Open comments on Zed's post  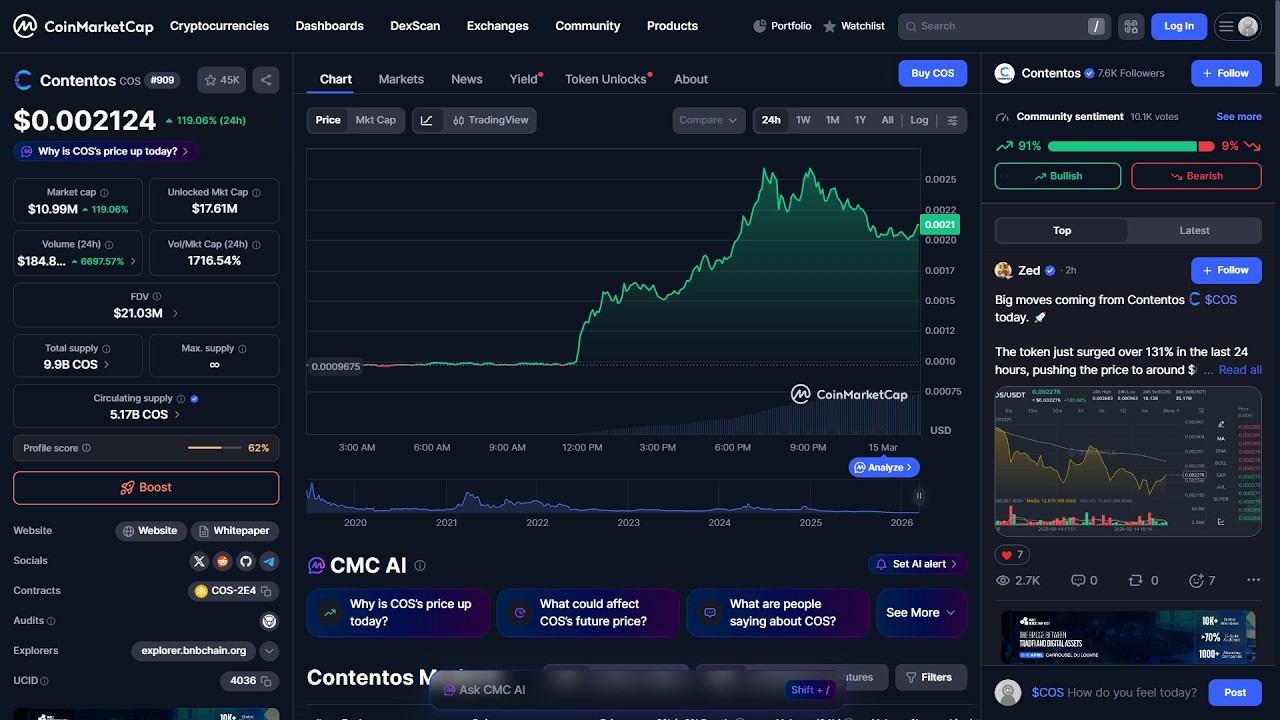pyautogui.click(x=1084, y=580)
